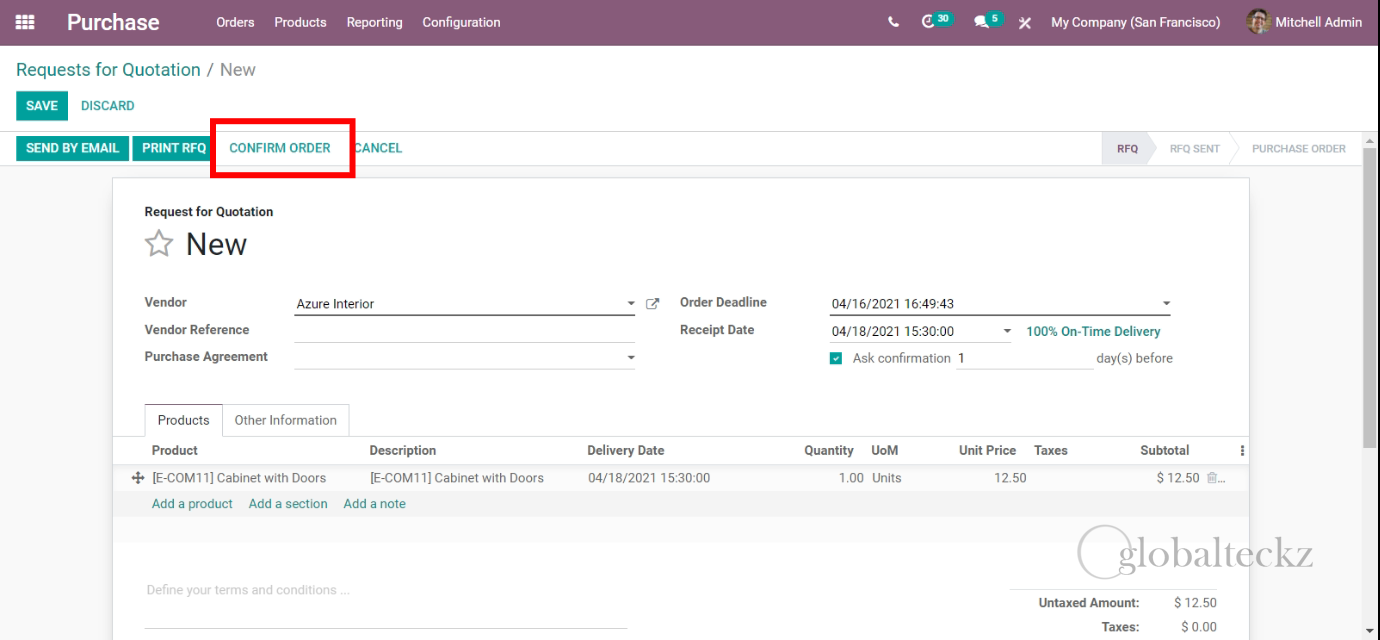Click the phone call icon in top bar
The width and height of the screenshot is (1380, 640).
point(893,22)
